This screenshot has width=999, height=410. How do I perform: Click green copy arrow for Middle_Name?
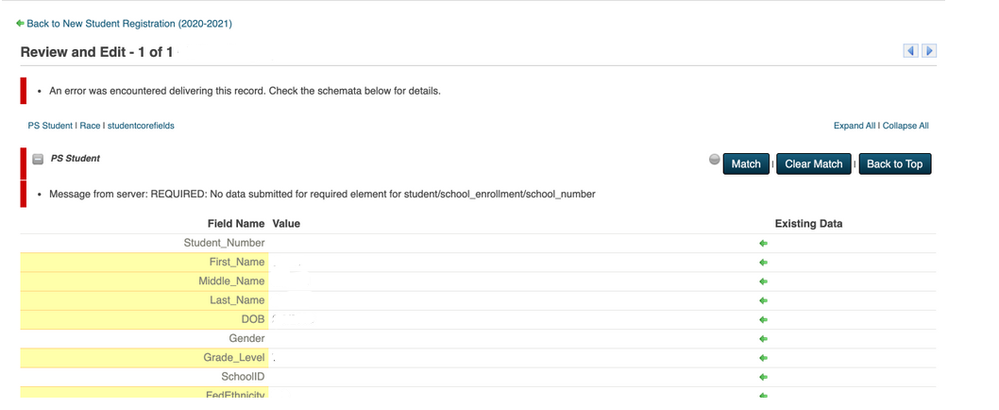coord(763,281)
